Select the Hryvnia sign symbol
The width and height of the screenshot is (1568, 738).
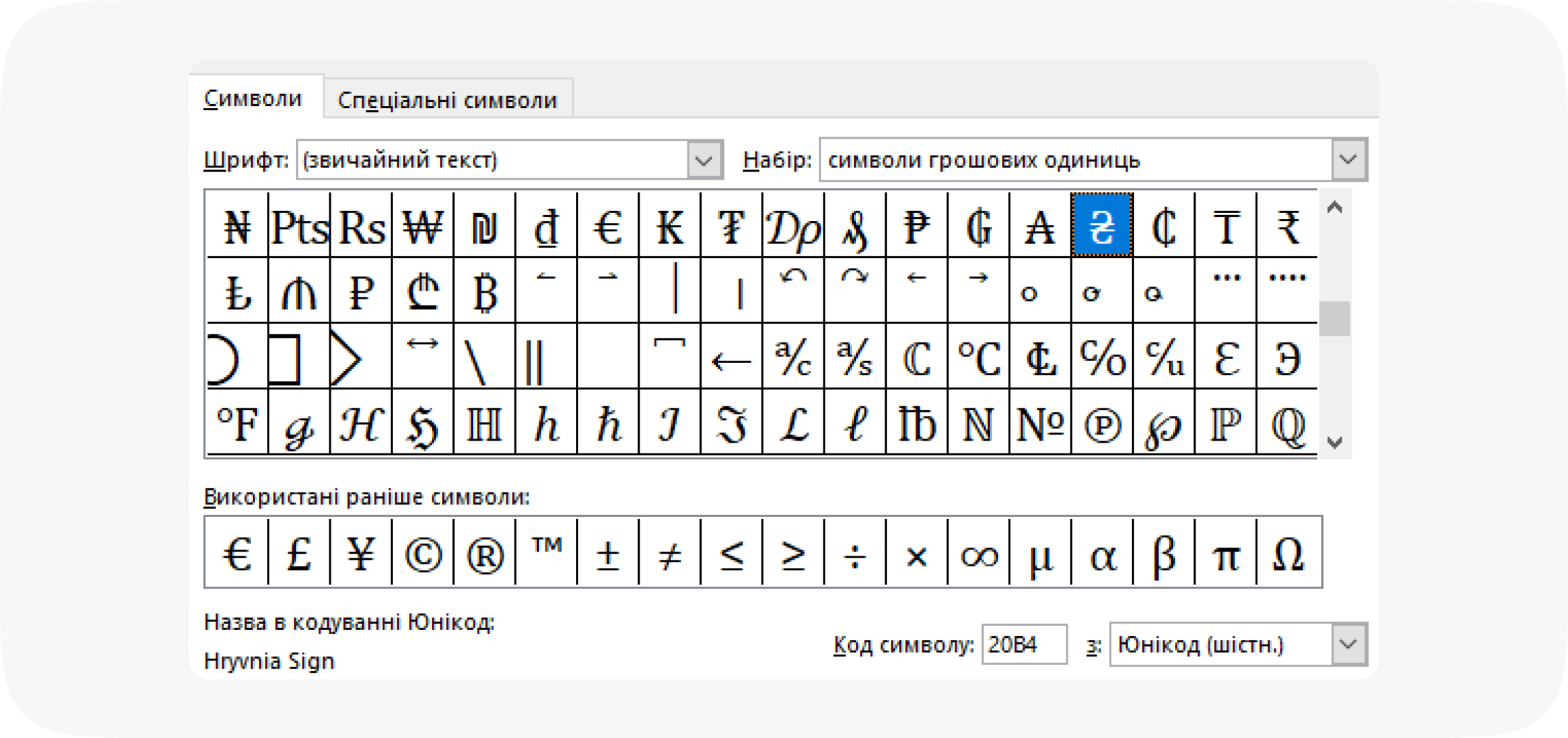(x=1101, y=226)
